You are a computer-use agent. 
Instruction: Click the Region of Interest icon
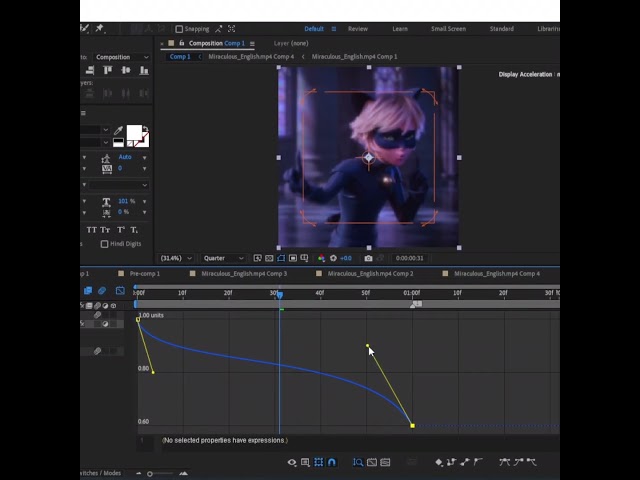click(x=293, y=258)
